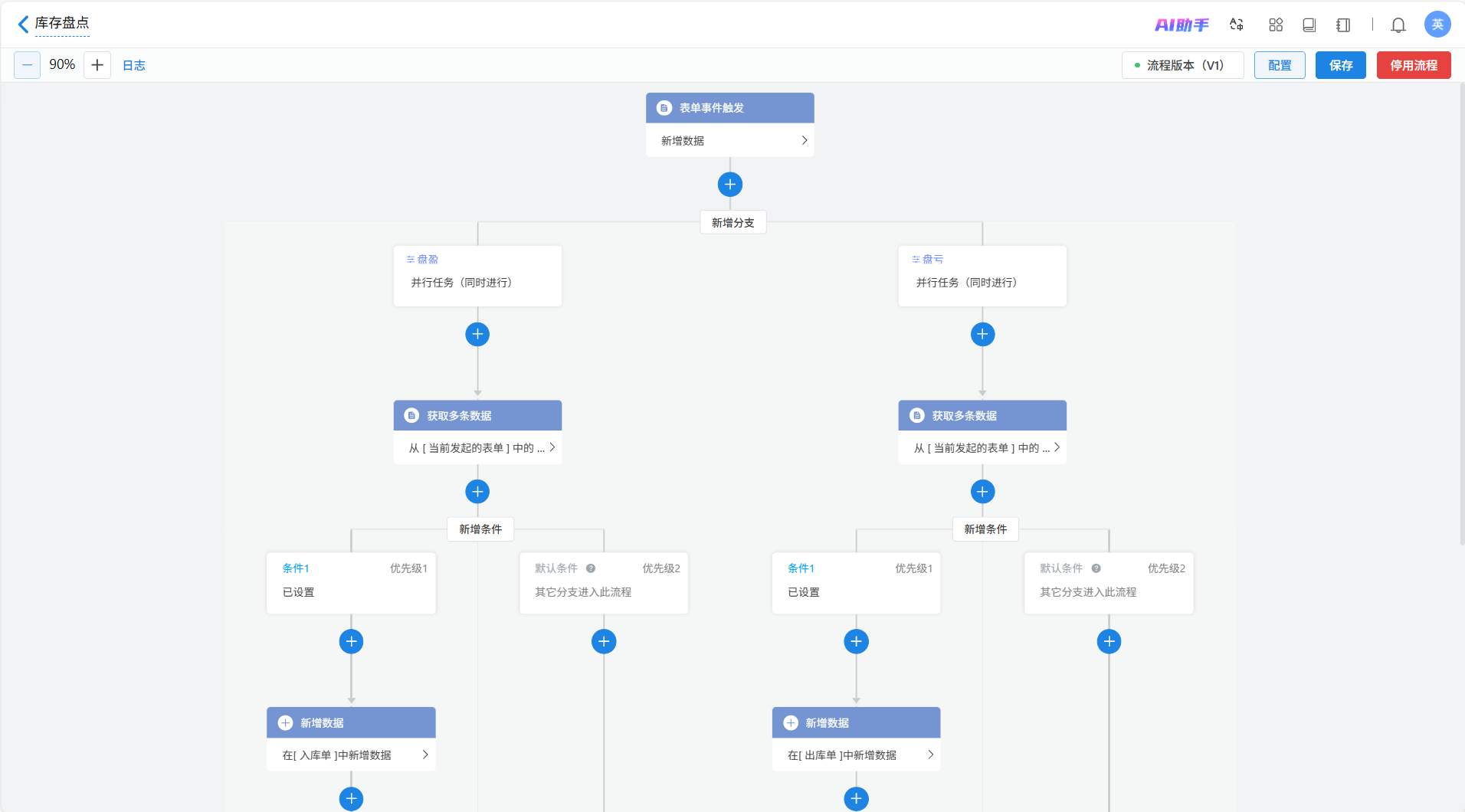Open the notifications bell
The height and width of the screenshot is (812, 1465).
tap(1398, 25)
